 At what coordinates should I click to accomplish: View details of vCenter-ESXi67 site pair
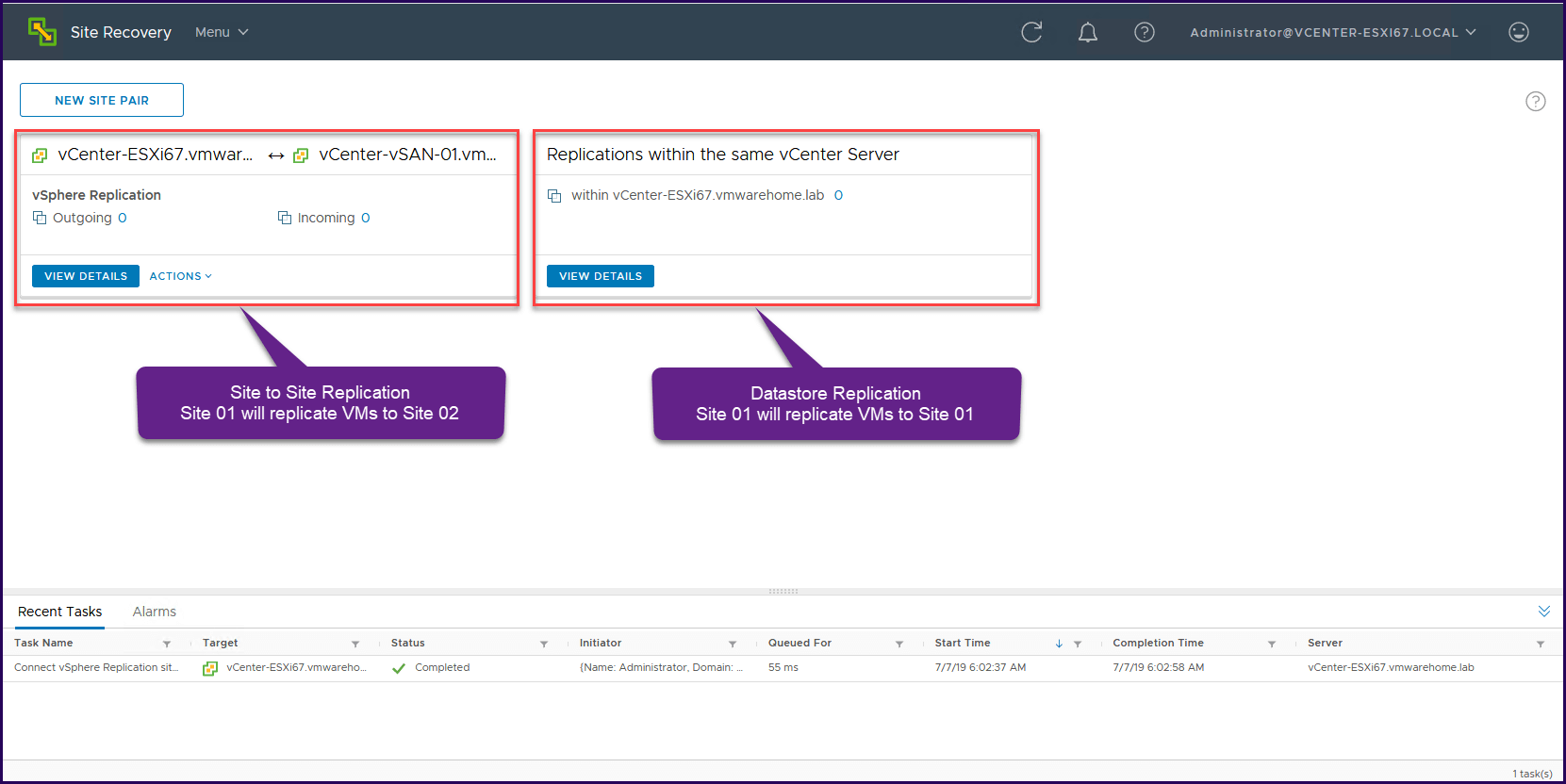point(86,276)
